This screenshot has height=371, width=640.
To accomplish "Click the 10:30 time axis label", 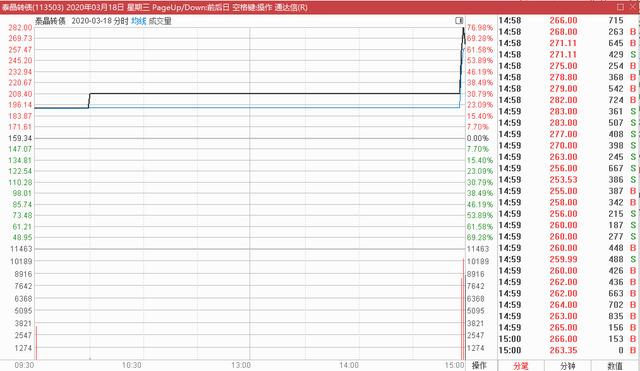I will pos(131,365).
